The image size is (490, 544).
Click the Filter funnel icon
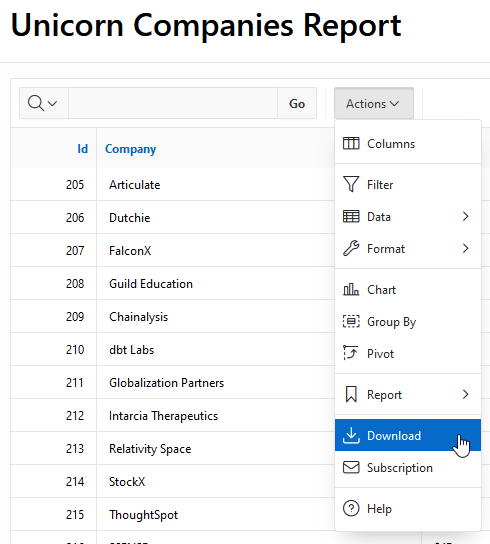point(351,184)
